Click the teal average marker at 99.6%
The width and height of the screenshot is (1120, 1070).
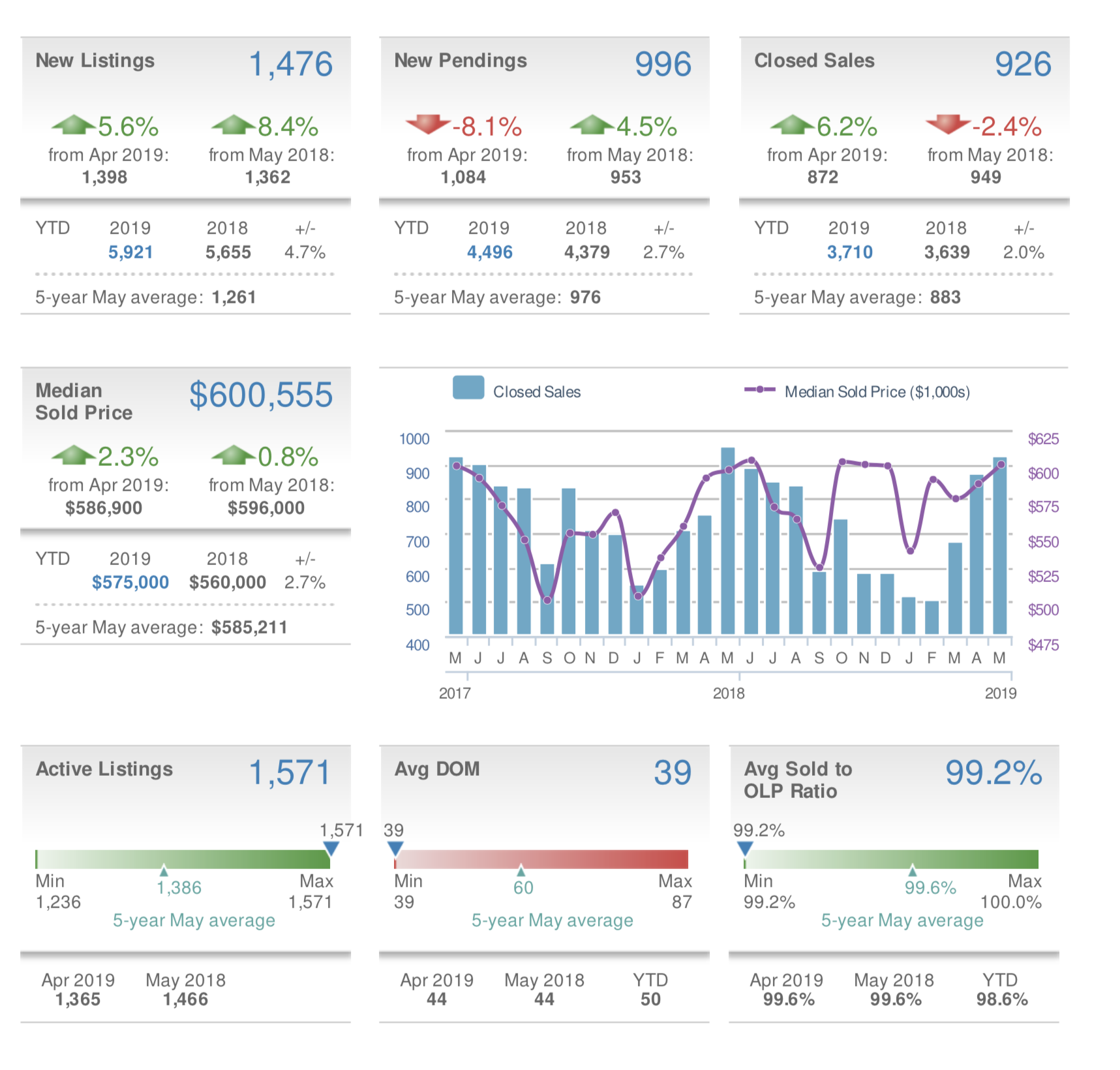(913, 870)
